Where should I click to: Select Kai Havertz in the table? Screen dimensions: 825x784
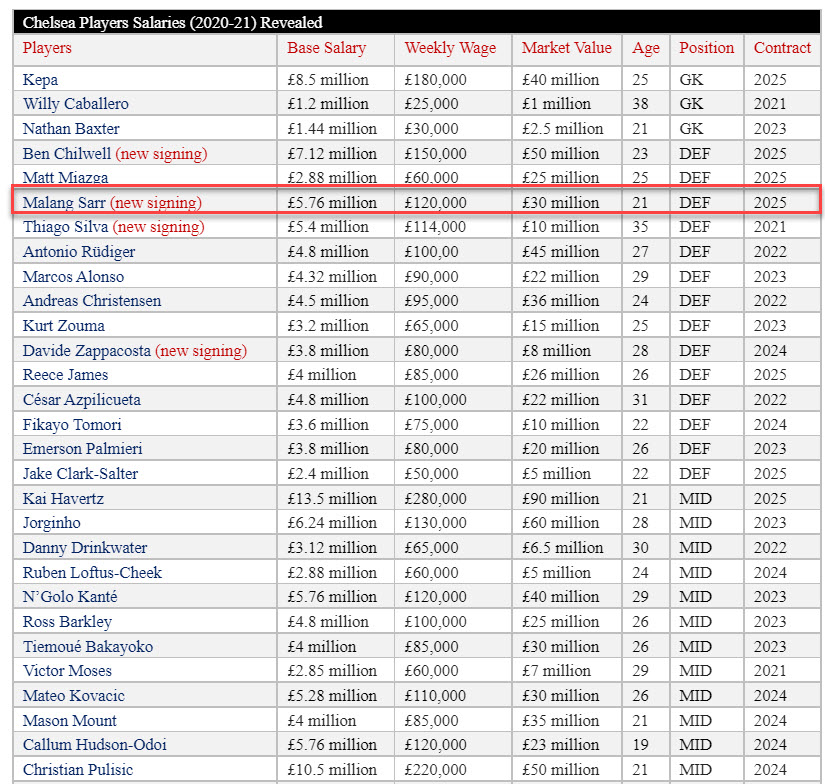63,498
